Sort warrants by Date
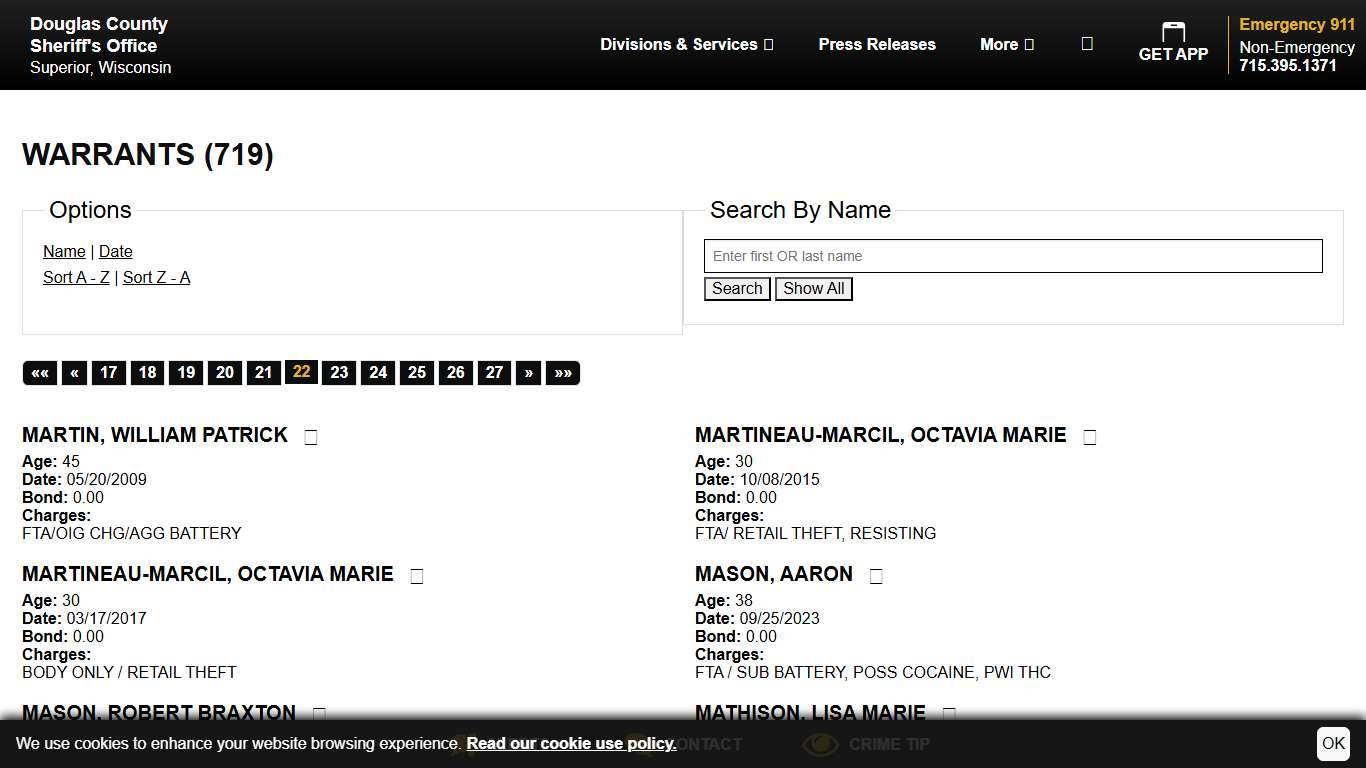The image size is (1366, 768). 115,252
